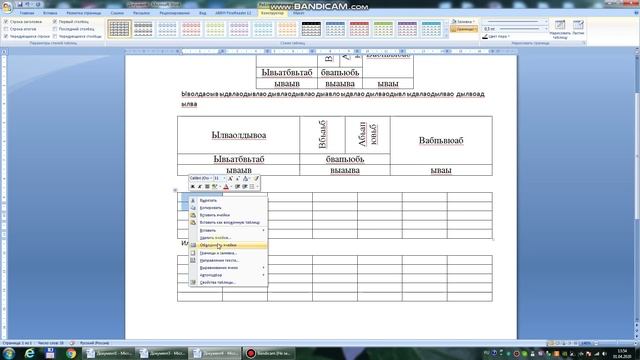Viewport: 640px width, 360px height.
Task: Toggle the Total Row (Строка итогов) checkbox
Action: [6, 29]
